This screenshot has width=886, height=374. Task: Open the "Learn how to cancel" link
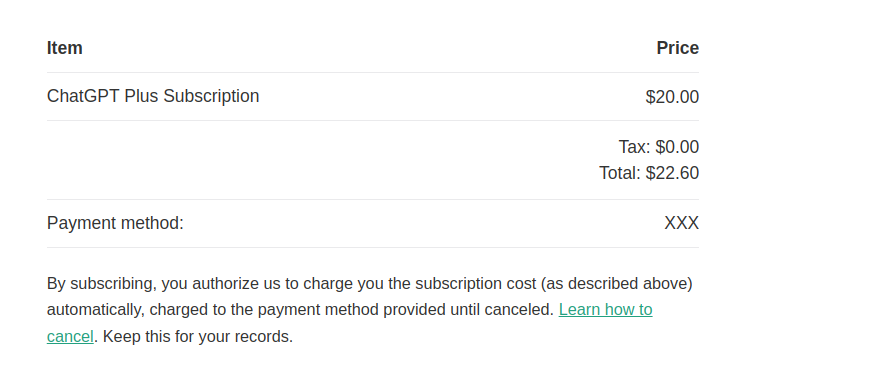tap(605, 310)
